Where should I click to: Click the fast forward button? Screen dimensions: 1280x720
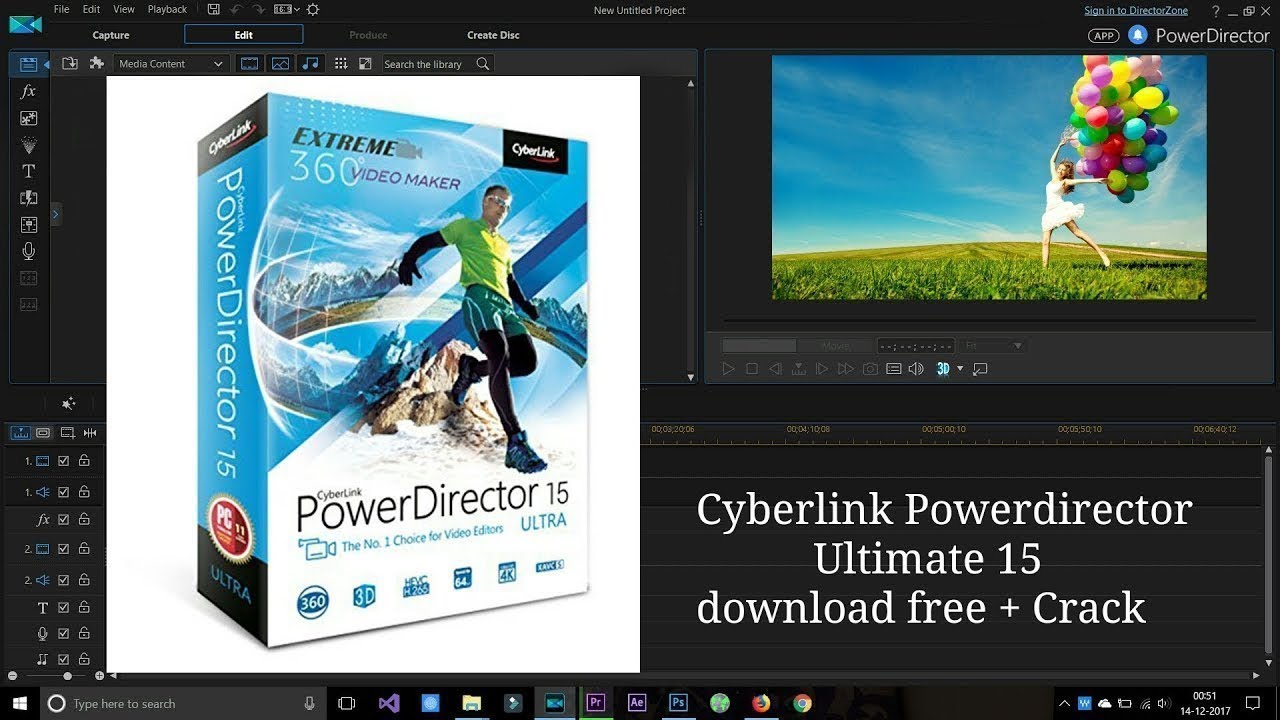(846, 369)
